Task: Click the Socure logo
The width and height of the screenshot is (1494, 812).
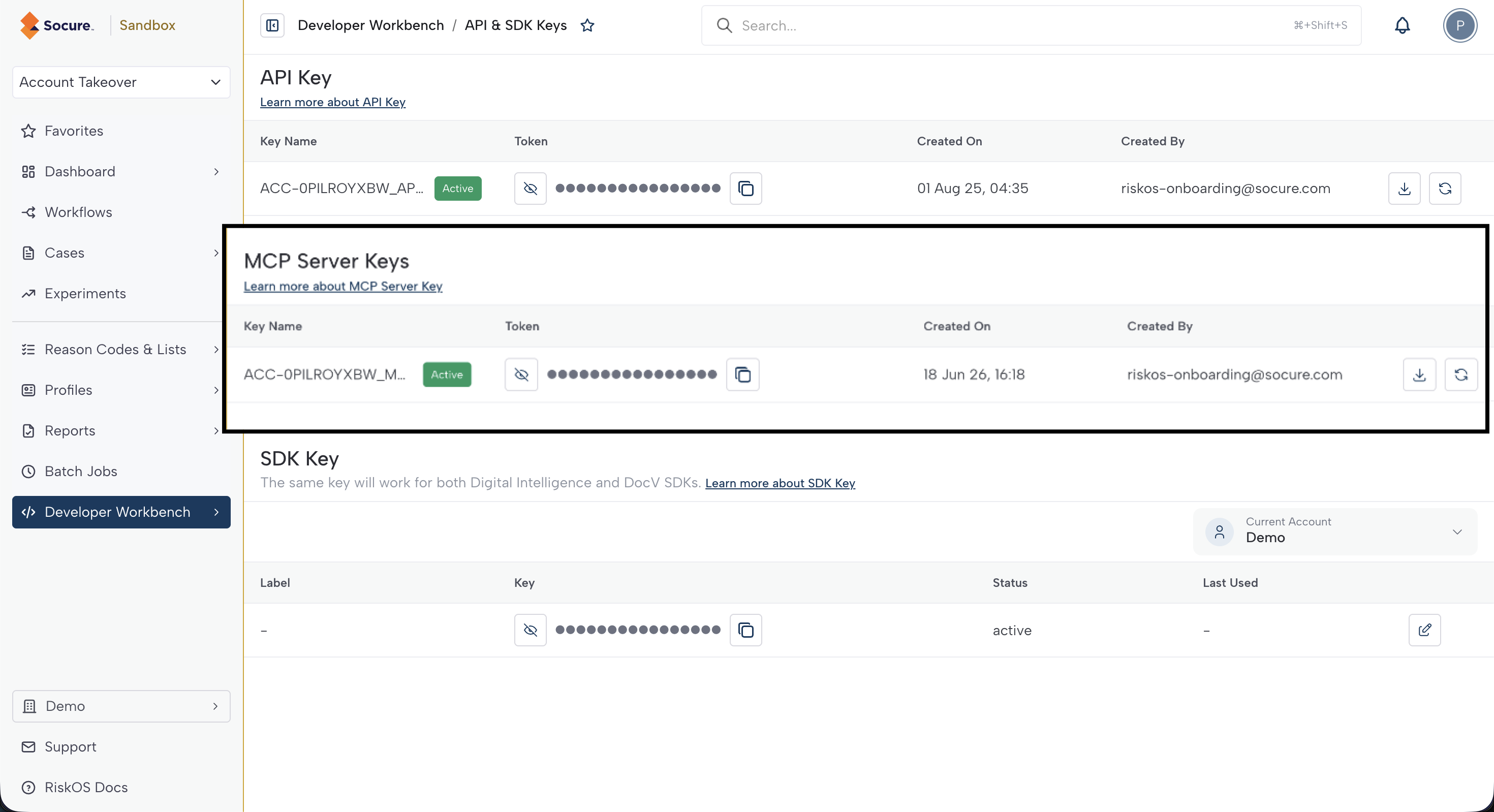Action: 57,25
